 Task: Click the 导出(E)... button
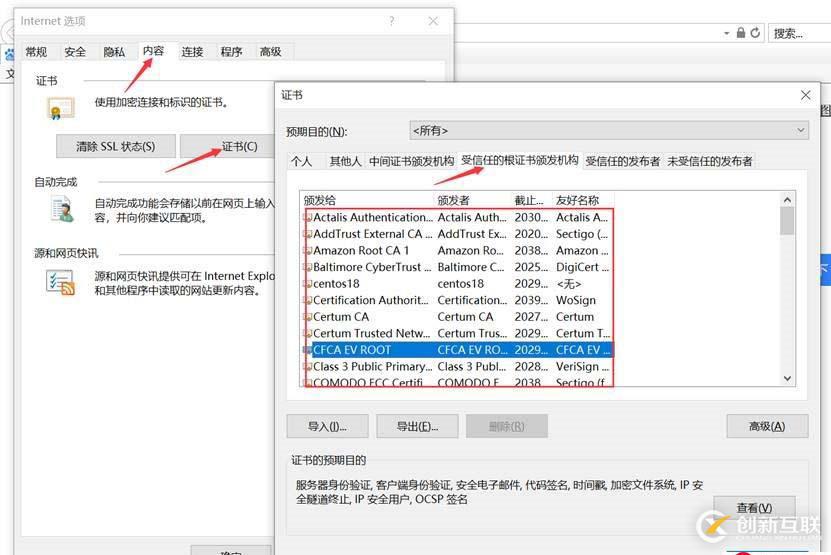pyautogui.click(x=417, y=426)
